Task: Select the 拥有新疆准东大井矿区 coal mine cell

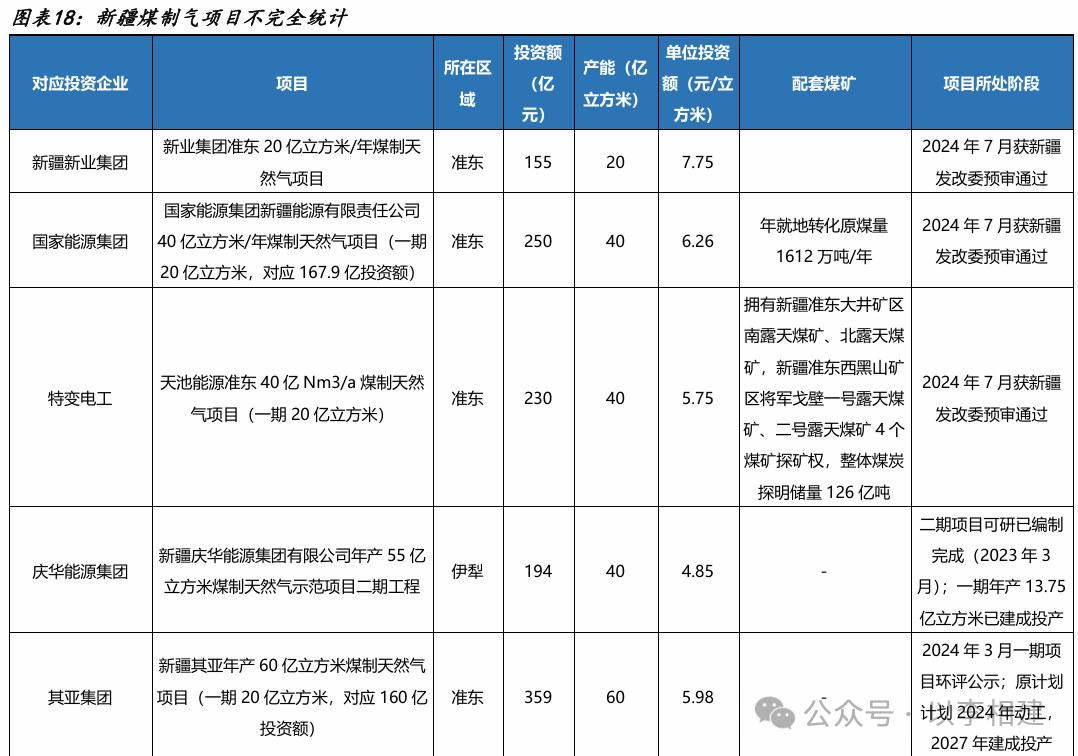Action: pyautogui.click(x=824, y=399)
